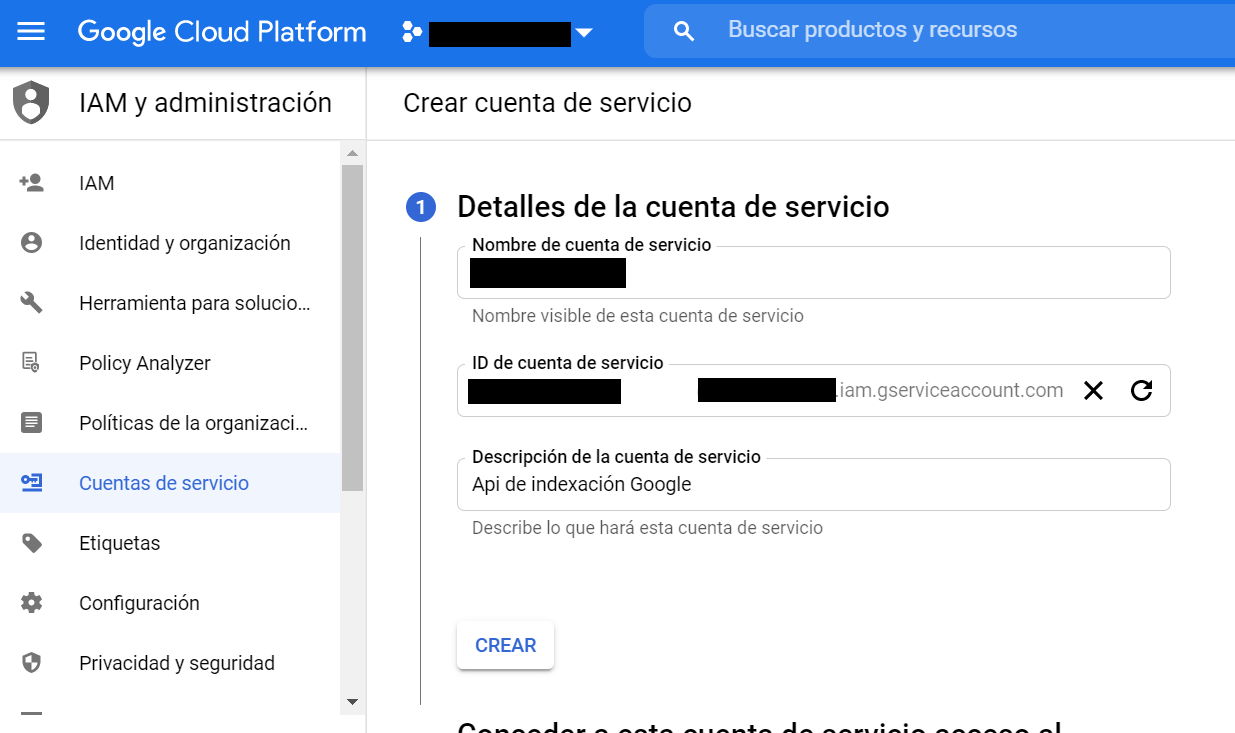The image size is (1235, 733).
Task: Click the text Nombre visible de esta cuenta de servicio
Action: pyautogui.click(x=638, y=316)
